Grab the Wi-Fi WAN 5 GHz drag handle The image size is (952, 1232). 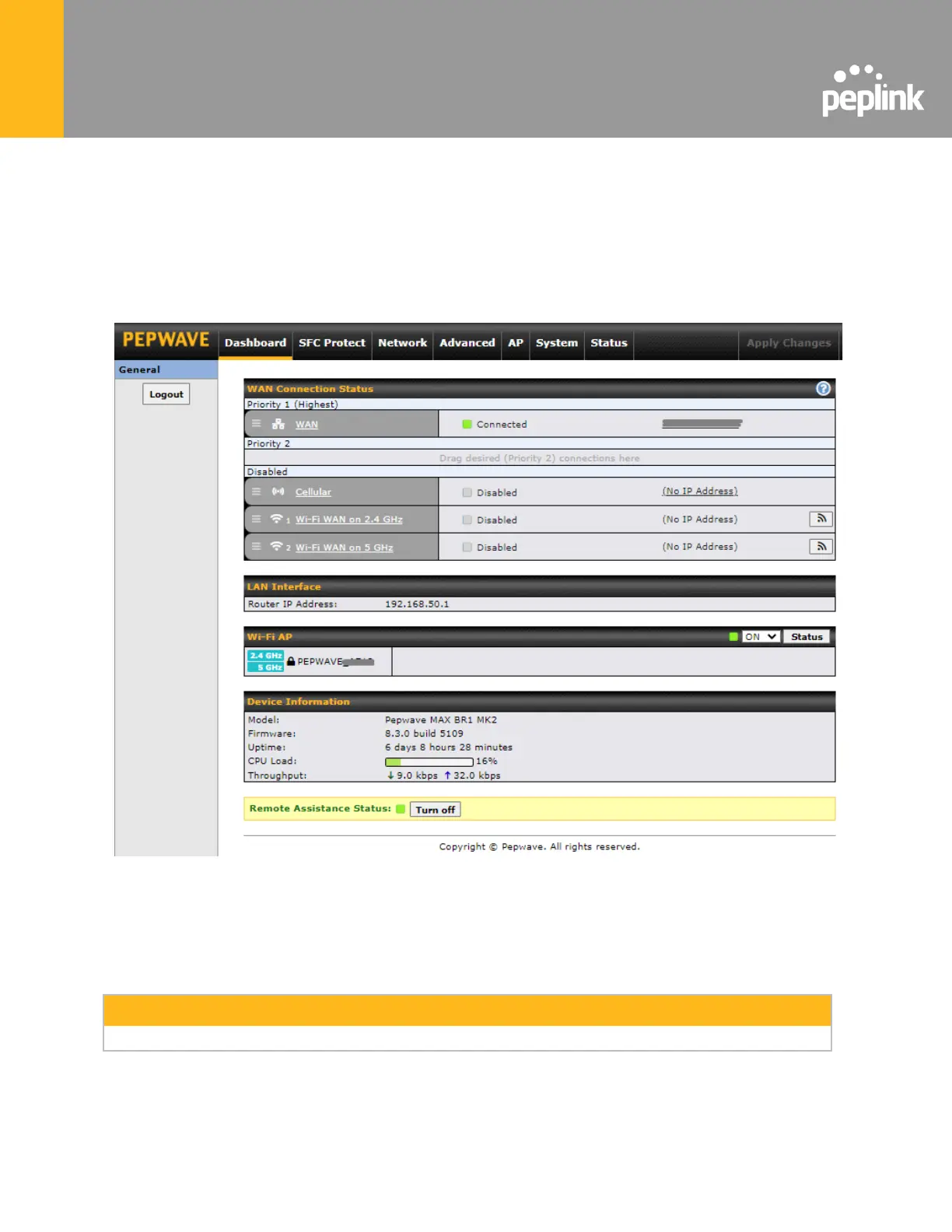[256, 547]
